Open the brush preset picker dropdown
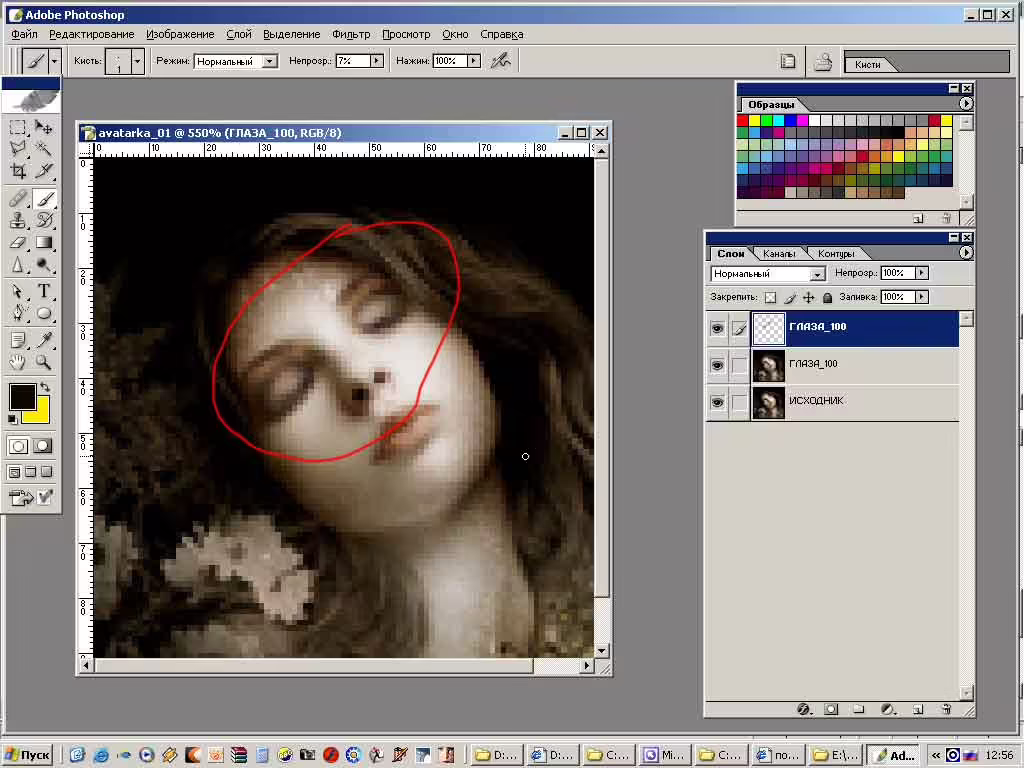The width and height of the screenshot is (1024, 768). (x=137, y=61)
